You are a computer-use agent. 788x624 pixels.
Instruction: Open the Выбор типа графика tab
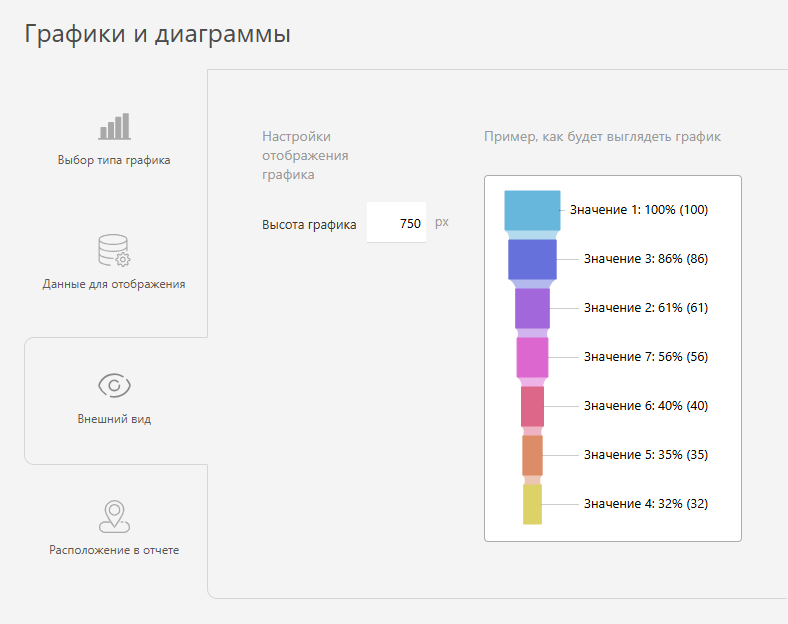[114, 138]
